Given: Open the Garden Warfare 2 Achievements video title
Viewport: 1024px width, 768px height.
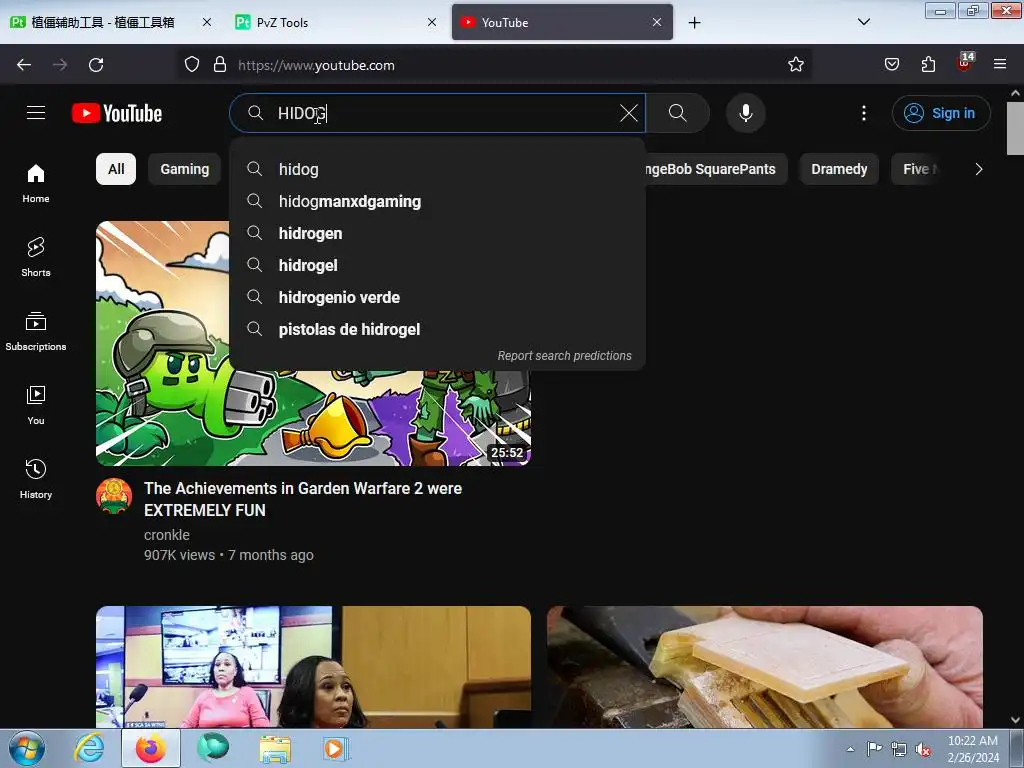Looking at the screenshot, I should (x=303, y=499).
